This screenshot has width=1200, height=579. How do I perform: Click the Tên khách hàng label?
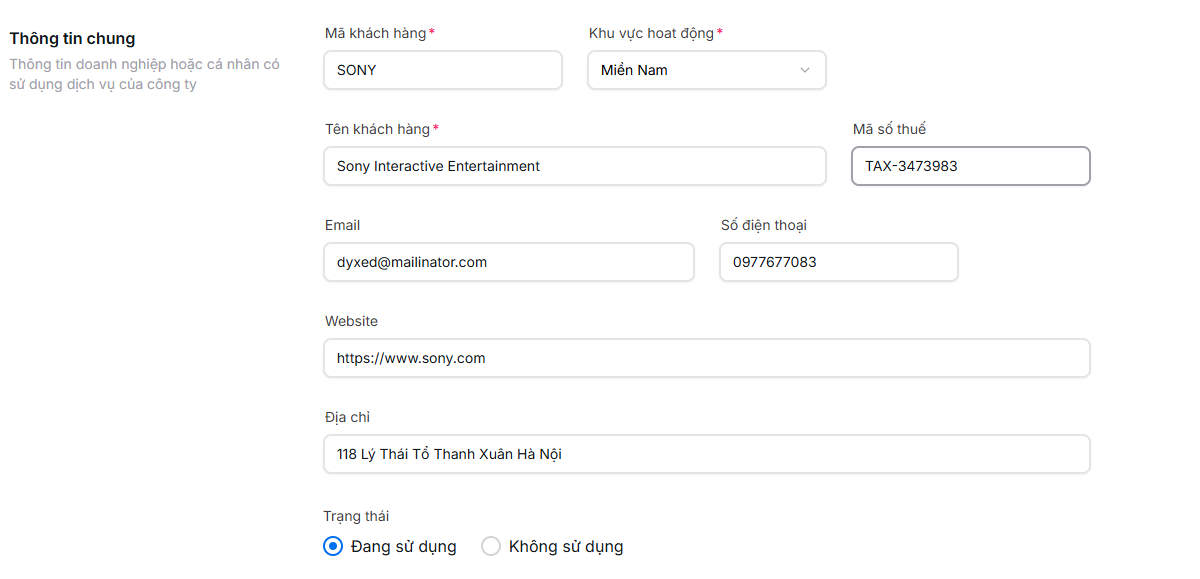(377, 129)
